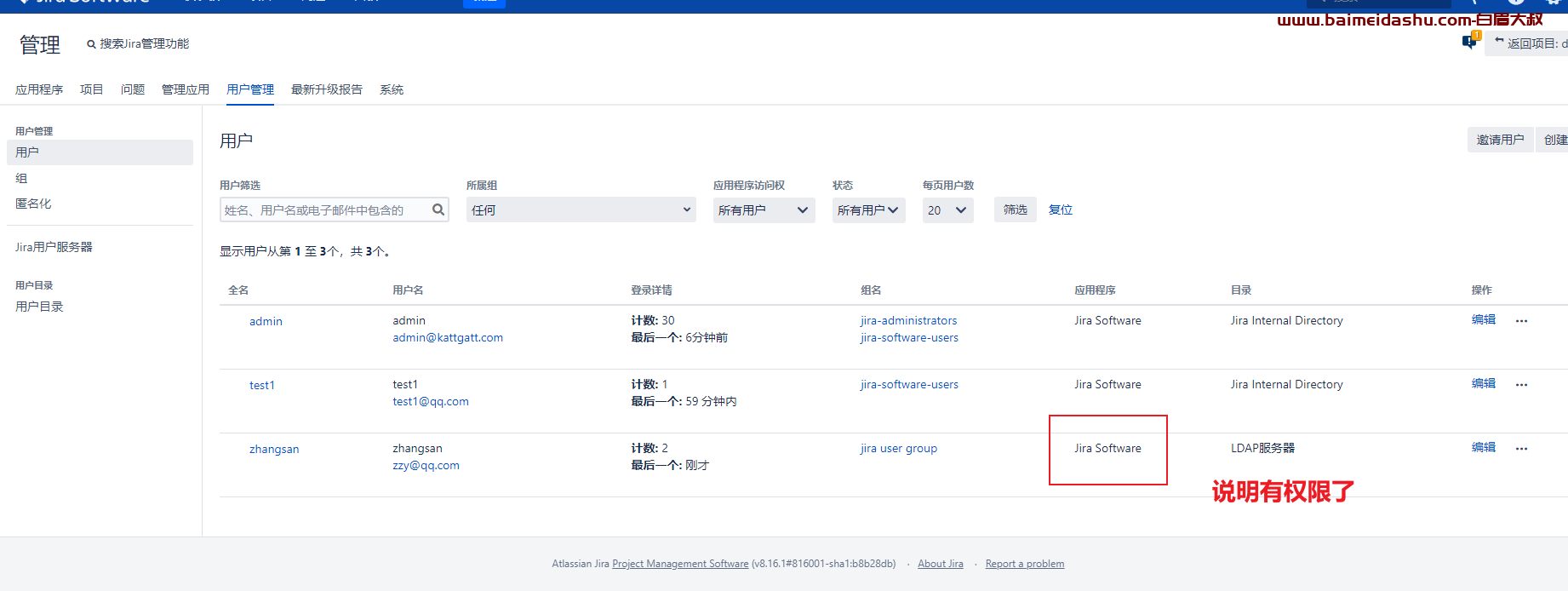Screen dimensions: 1568x591
Task: Open the admin full-name link
Action: (x=266, y=321)
